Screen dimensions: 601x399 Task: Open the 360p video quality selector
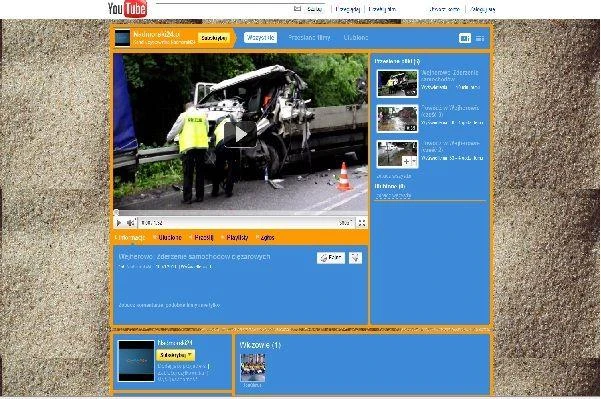click(x=345, y=223)
